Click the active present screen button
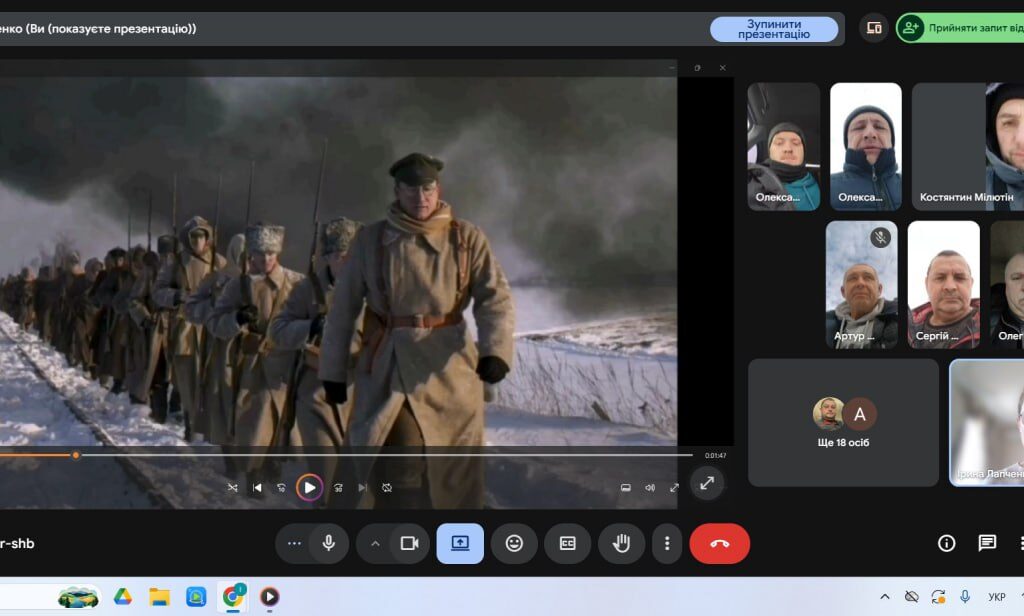The height and width of the screenshot is (616, 1024). 460,543
